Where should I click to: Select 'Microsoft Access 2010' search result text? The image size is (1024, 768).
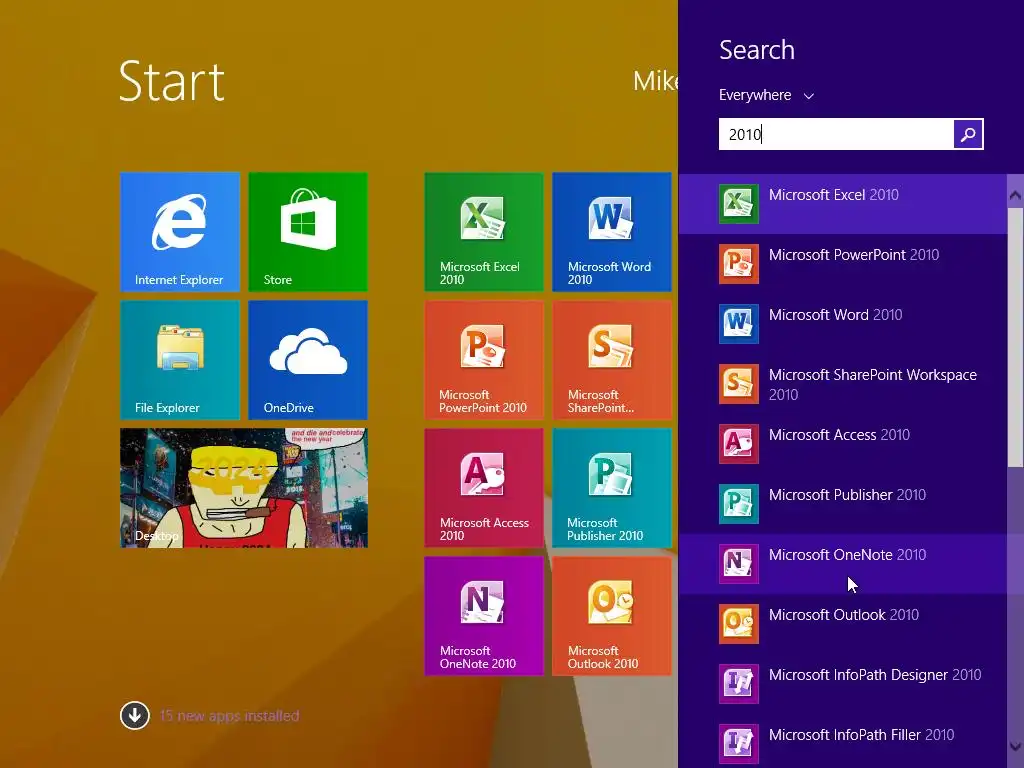click(x=839, y=435)
